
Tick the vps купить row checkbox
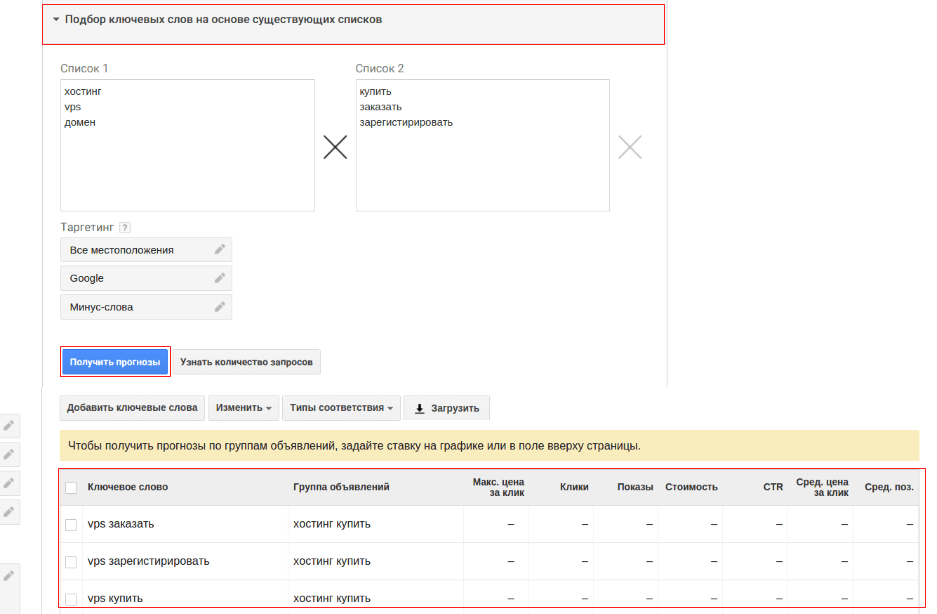click(x=71, y=599)
